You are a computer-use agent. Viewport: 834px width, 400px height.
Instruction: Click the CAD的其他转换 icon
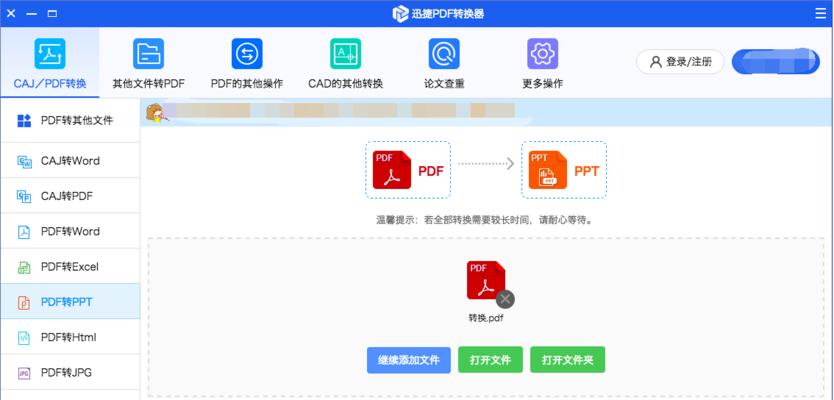click(345, 54)
